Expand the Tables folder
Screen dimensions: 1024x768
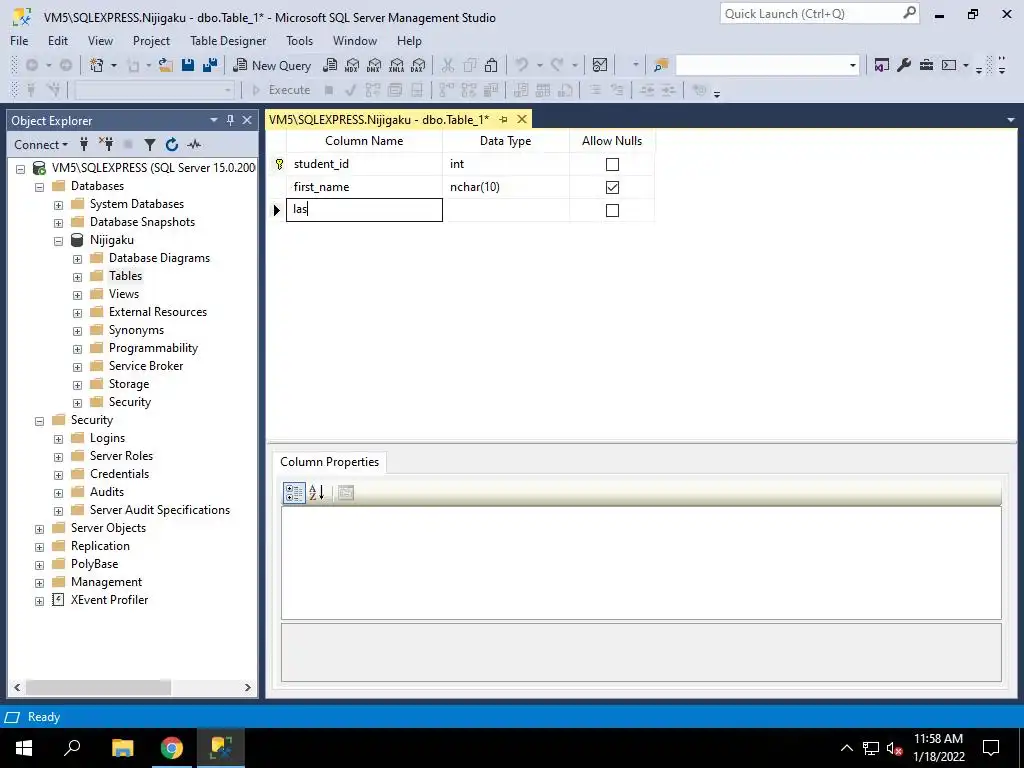(77, 277)
